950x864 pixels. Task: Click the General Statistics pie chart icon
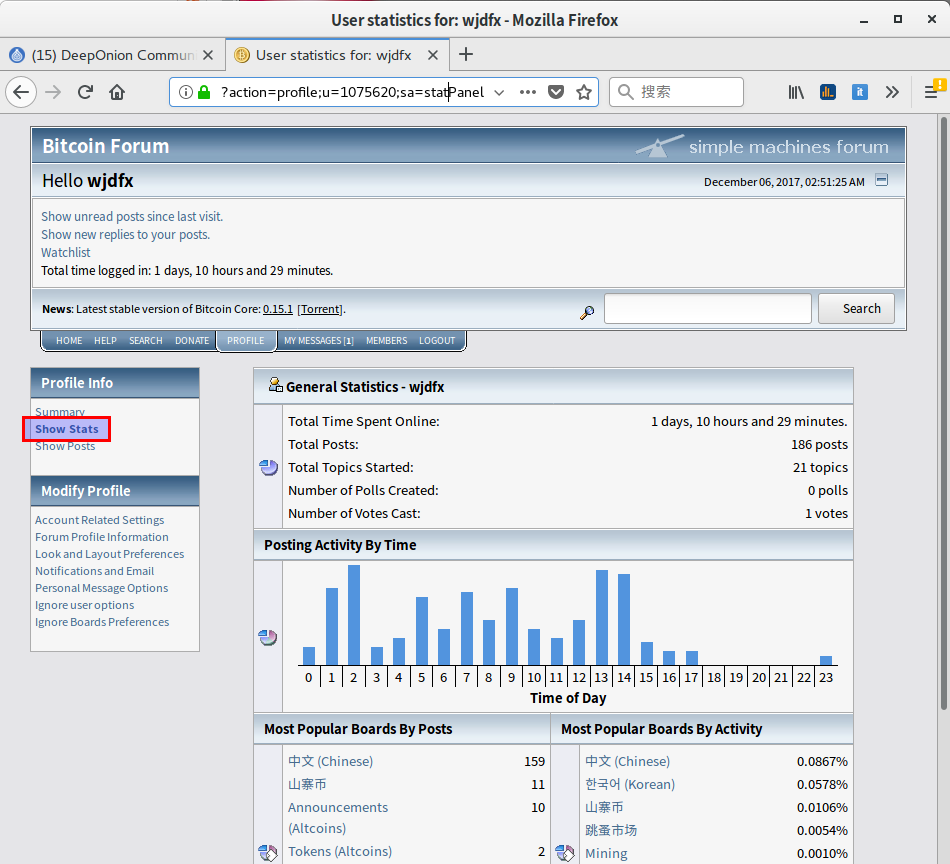(x=268, y=467)
